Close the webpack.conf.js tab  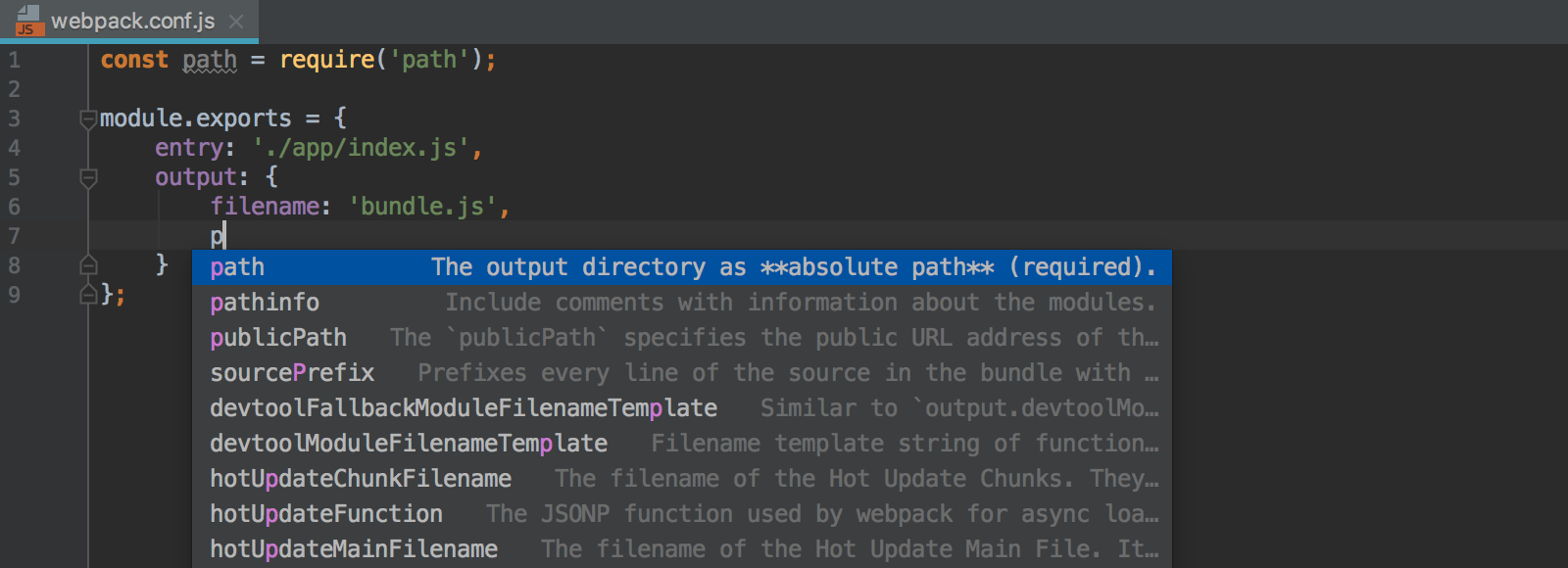tap(236, 21)
